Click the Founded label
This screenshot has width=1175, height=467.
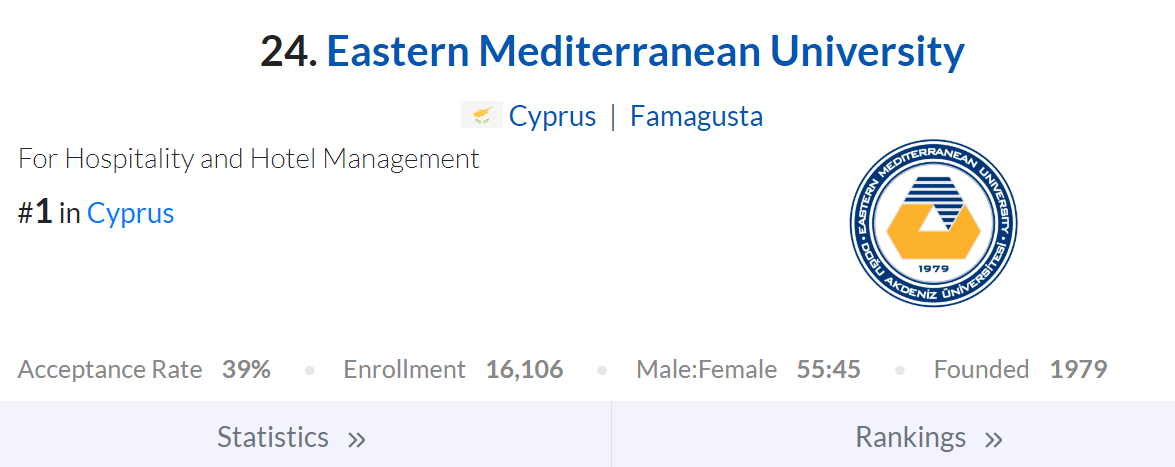tap(981, 370)
